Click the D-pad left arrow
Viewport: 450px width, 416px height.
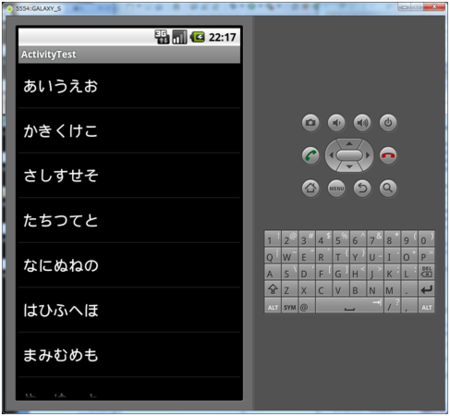(331, 155)
